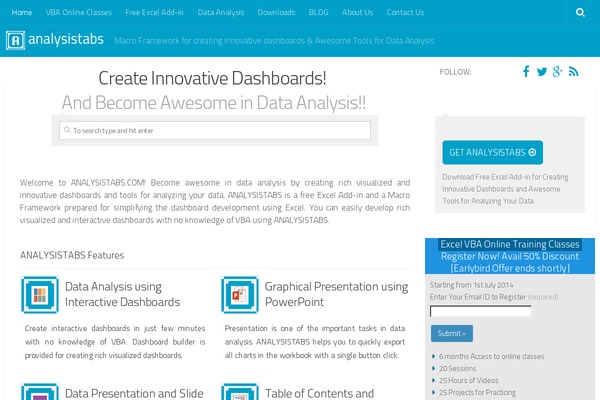Open the About Us page
Image resolution: width=600 pixels, height=400 pixels.
(357, 13)
